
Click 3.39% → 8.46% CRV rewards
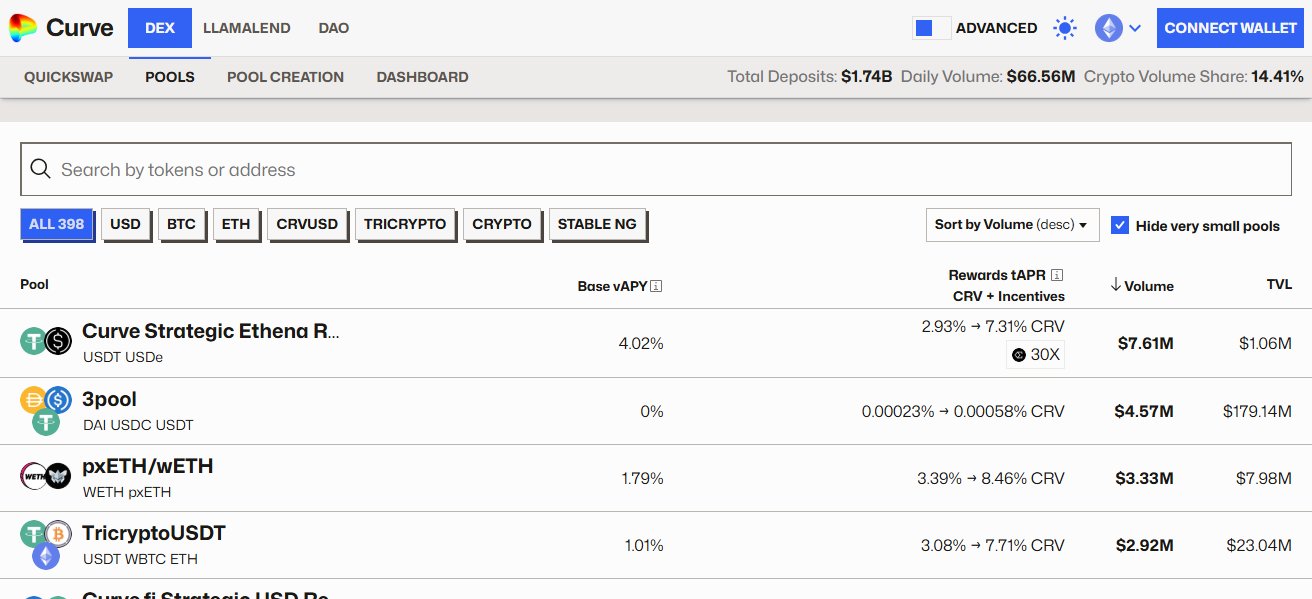pos(991,479)
